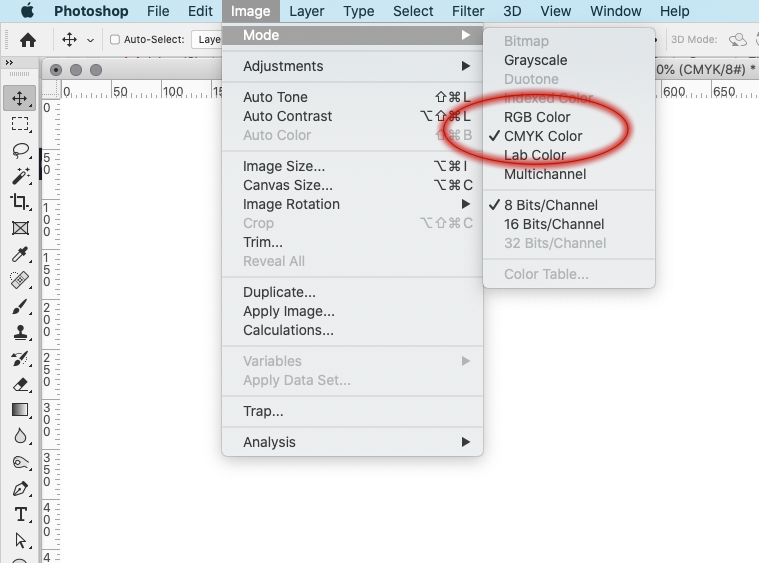This screenshot has height=563, width=759.
Task: Open the Window menu
Action: (x=616, y=11)
